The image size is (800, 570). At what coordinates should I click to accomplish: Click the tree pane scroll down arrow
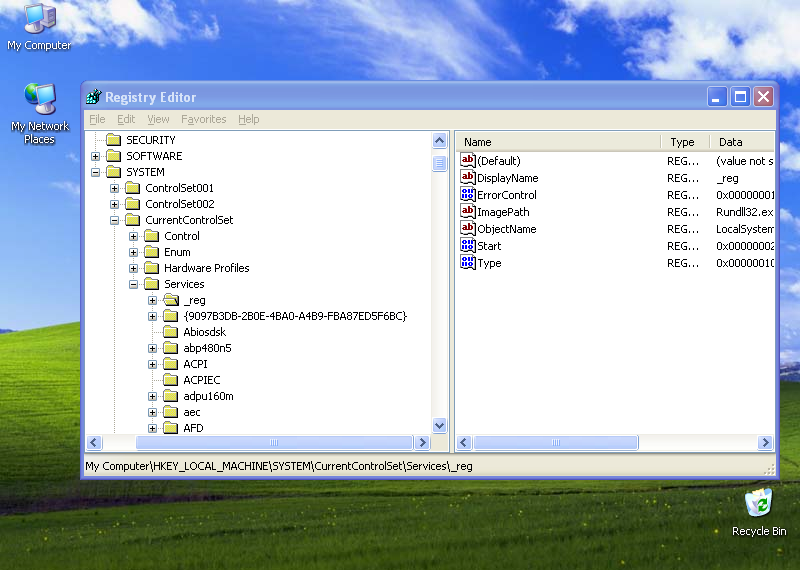(x=439, y=425)
